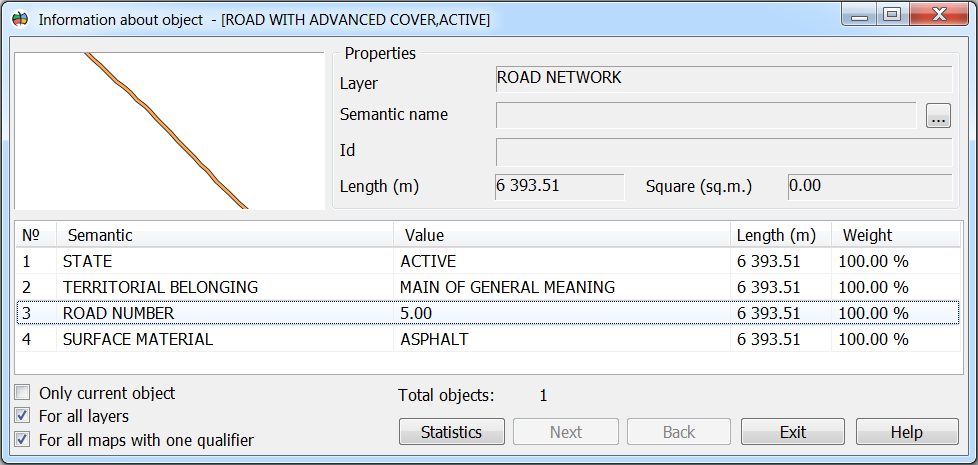Enable the Only current object checkbox
This screenshot has height=465, width=978.
click(x=22, y=393)
